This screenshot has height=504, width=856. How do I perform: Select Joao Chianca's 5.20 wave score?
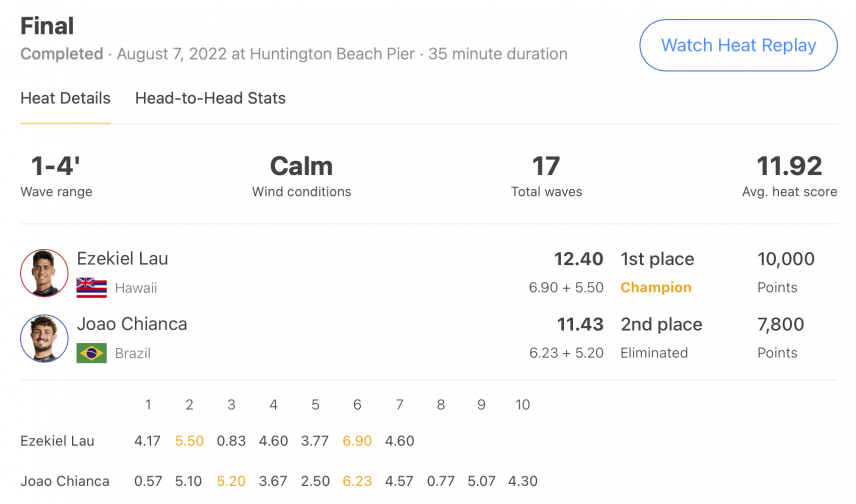click(231, 481)
